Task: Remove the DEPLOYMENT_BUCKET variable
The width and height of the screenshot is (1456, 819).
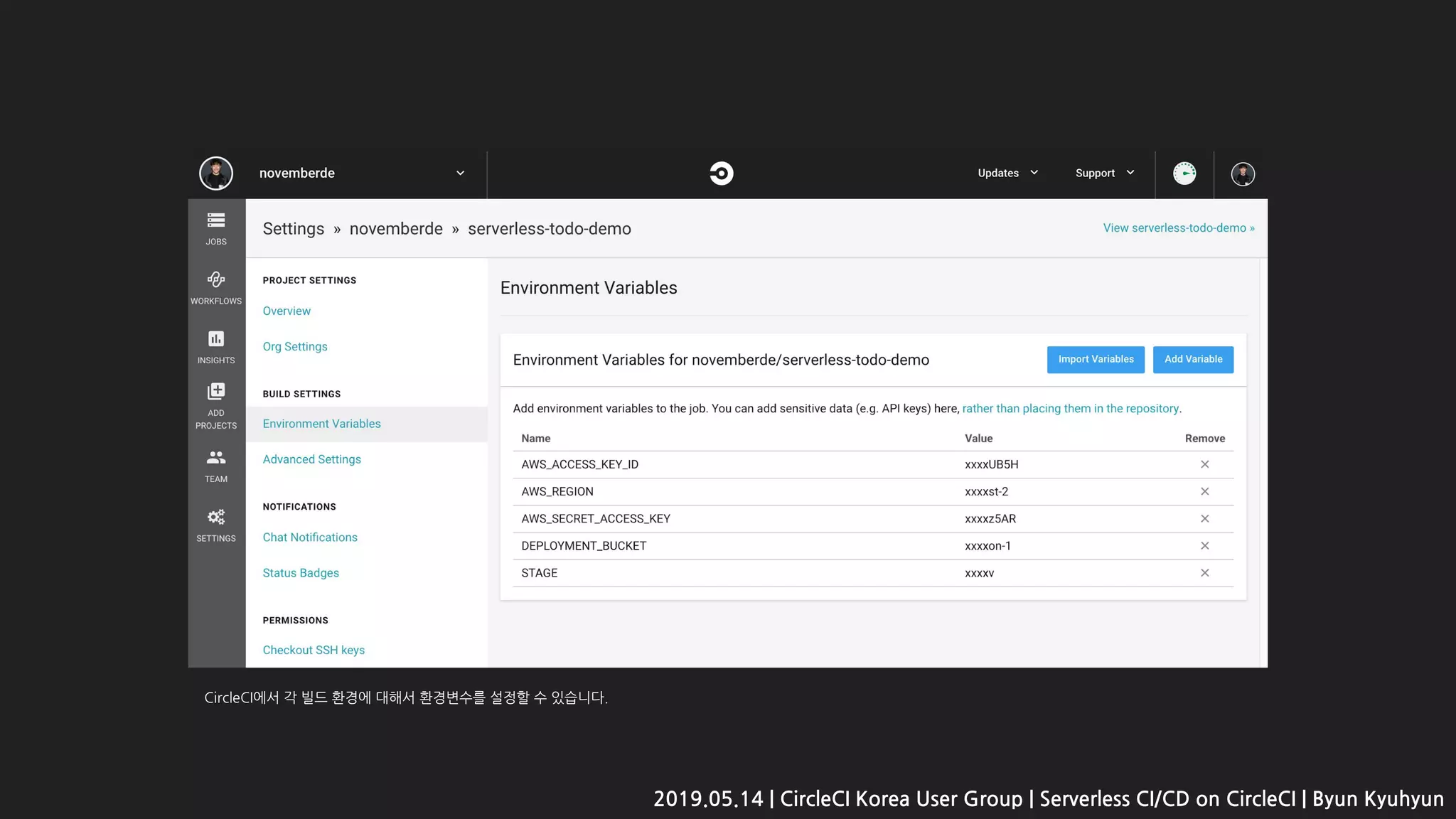Action: 1204,545
